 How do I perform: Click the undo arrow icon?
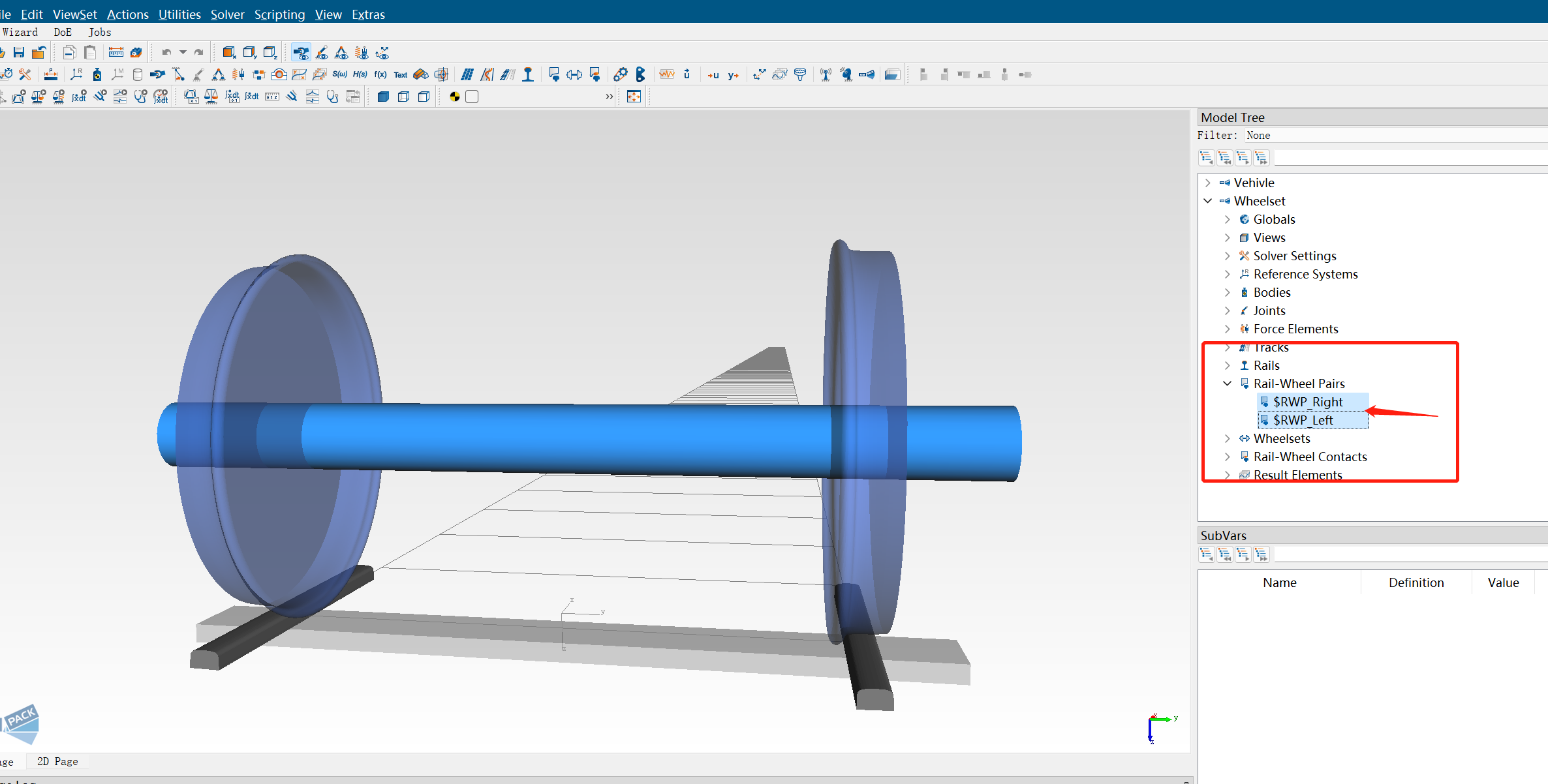pos(166,52)
